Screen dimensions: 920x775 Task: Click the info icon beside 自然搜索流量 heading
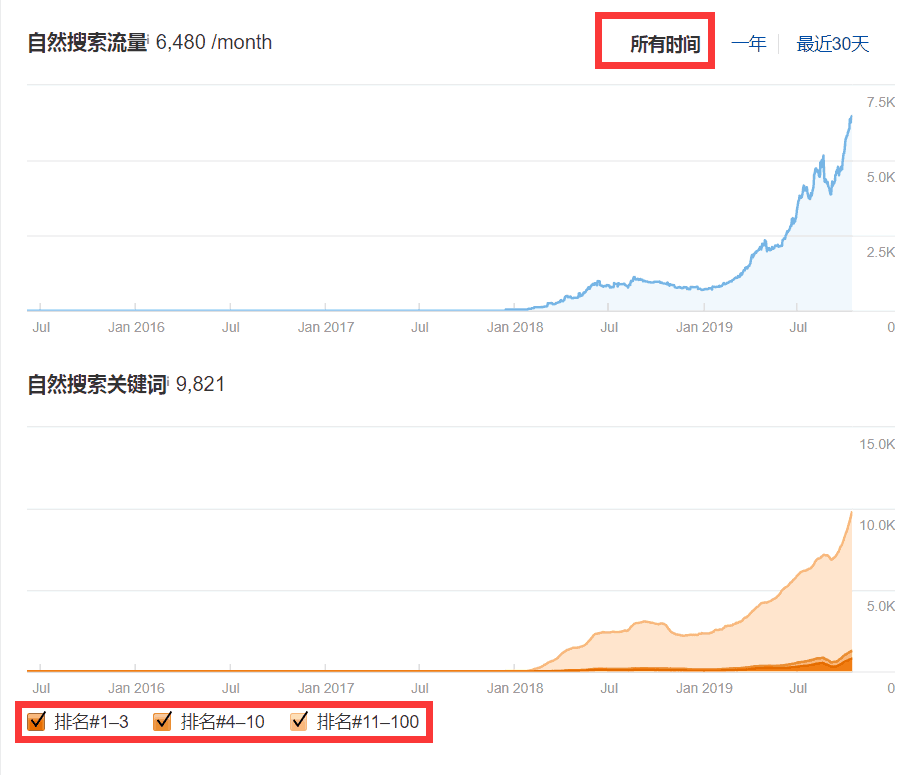(x=147, y=37)
